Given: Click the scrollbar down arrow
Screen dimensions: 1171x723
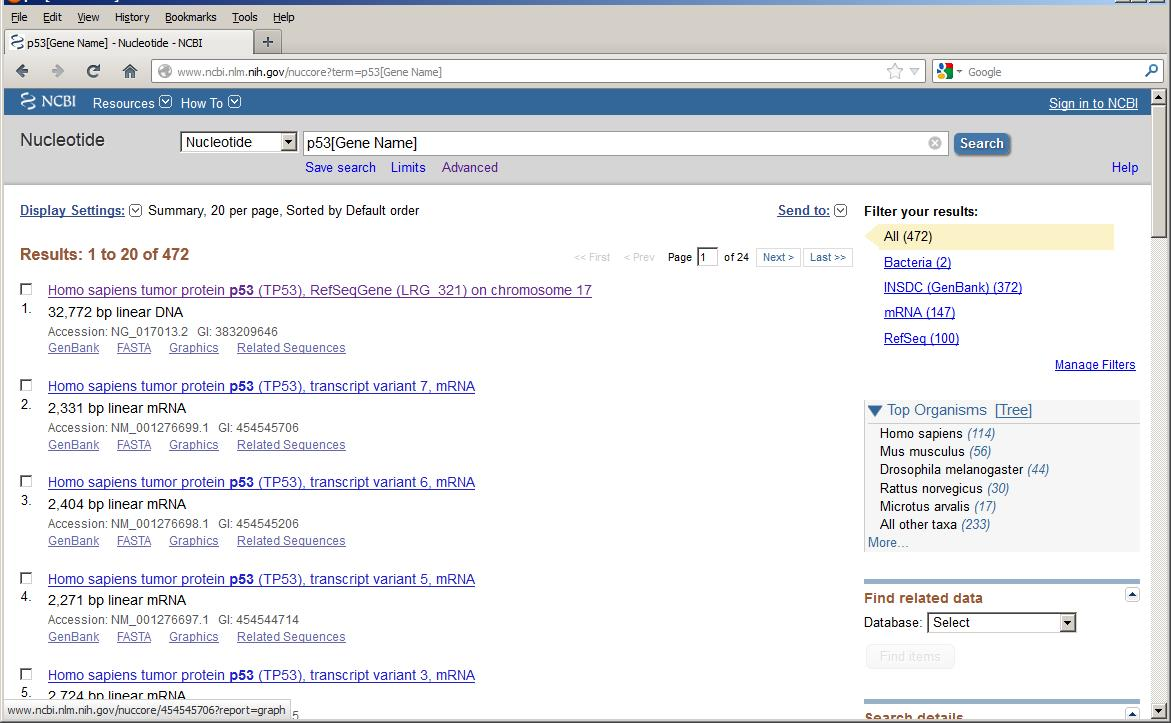Looking at the screenshot, I should (1158, 711).
